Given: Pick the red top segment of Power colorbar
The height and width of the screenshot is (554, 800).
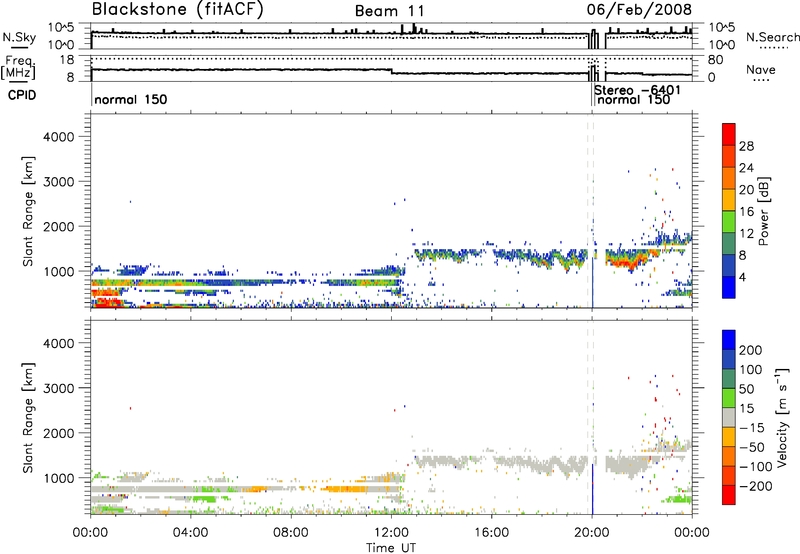Looking at the screenshot, I should pyautogui.click(x=729, y=134).
